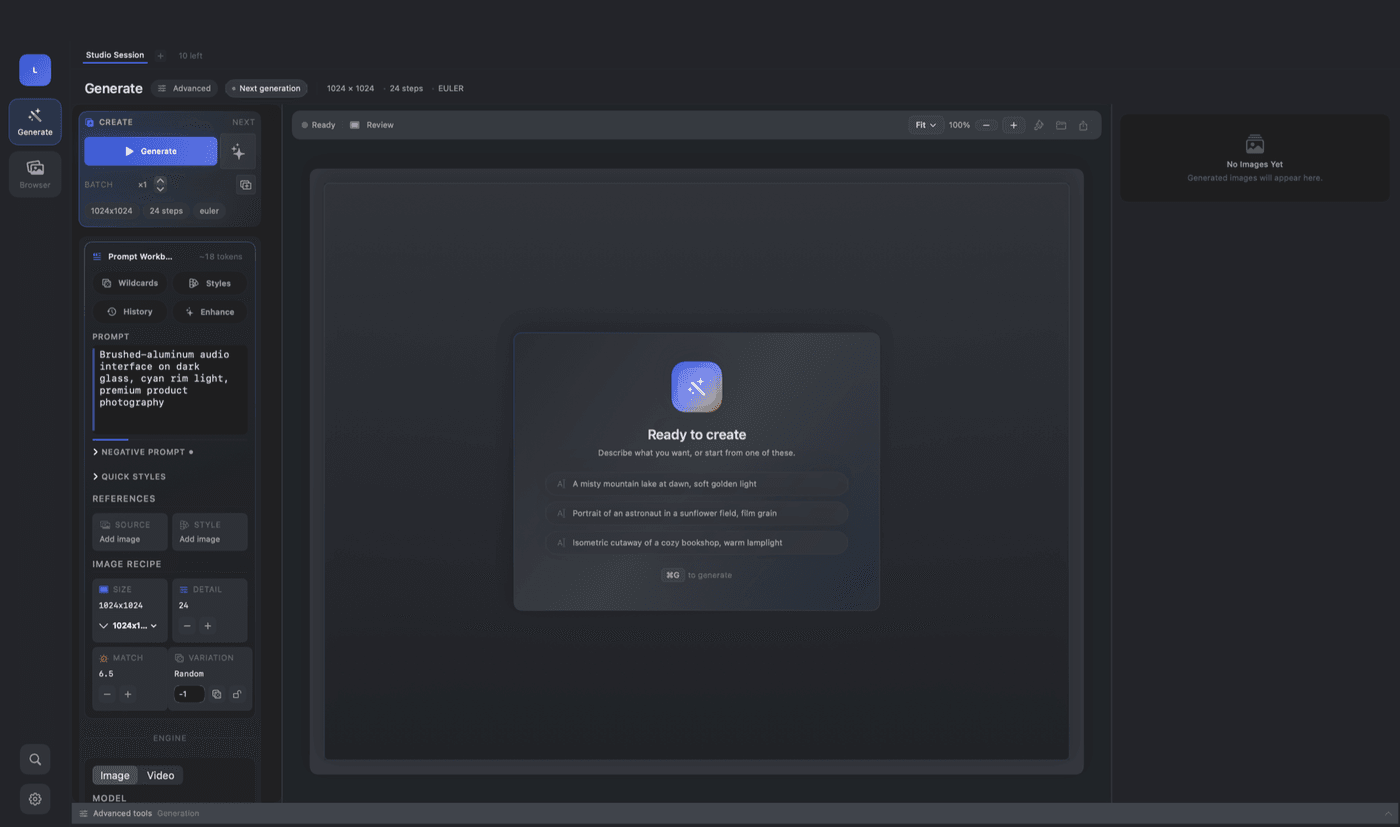Open settings with the gear icon
The image size is (1400, 827).
(x=35, y=799)
